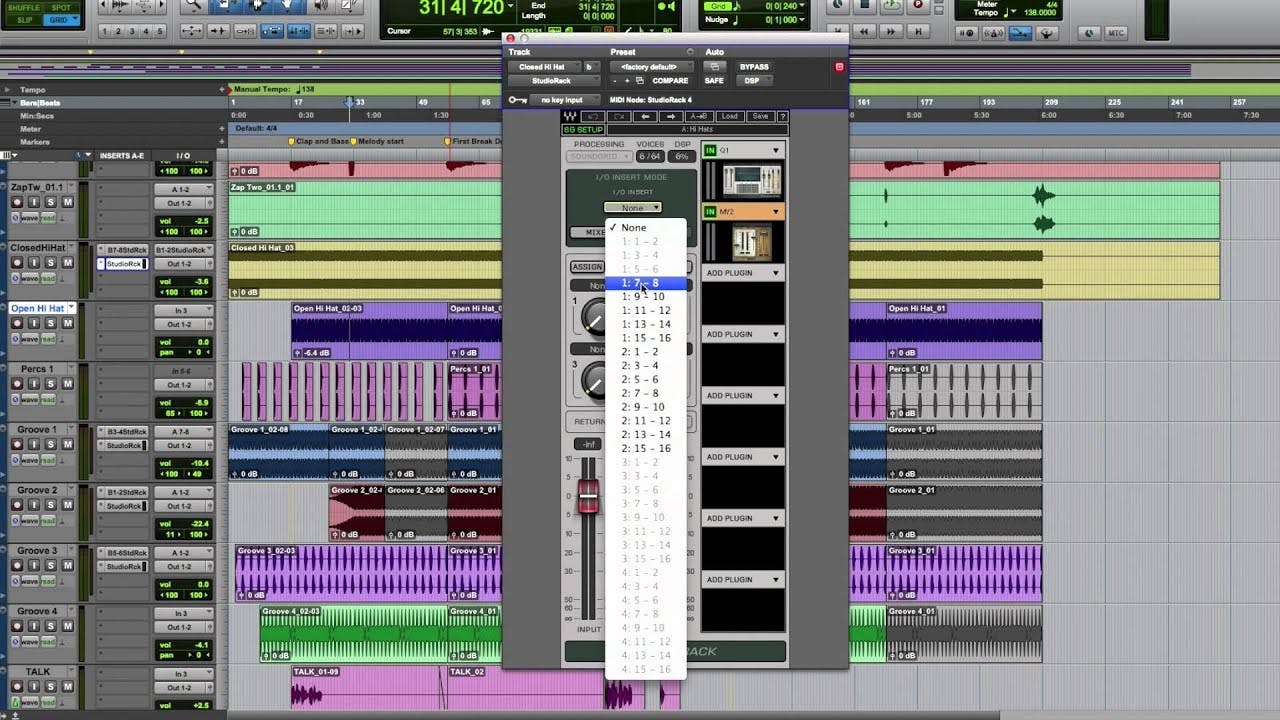Open the Open Hi Hat track name menu

click(x=72, y=308)
